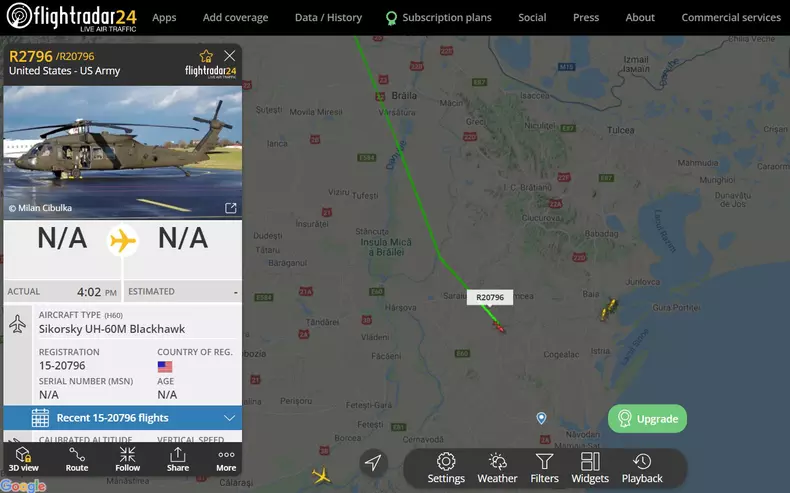Center map with location arrow button
The width and height of the screenshot is (790, 493).
(373, 462)
